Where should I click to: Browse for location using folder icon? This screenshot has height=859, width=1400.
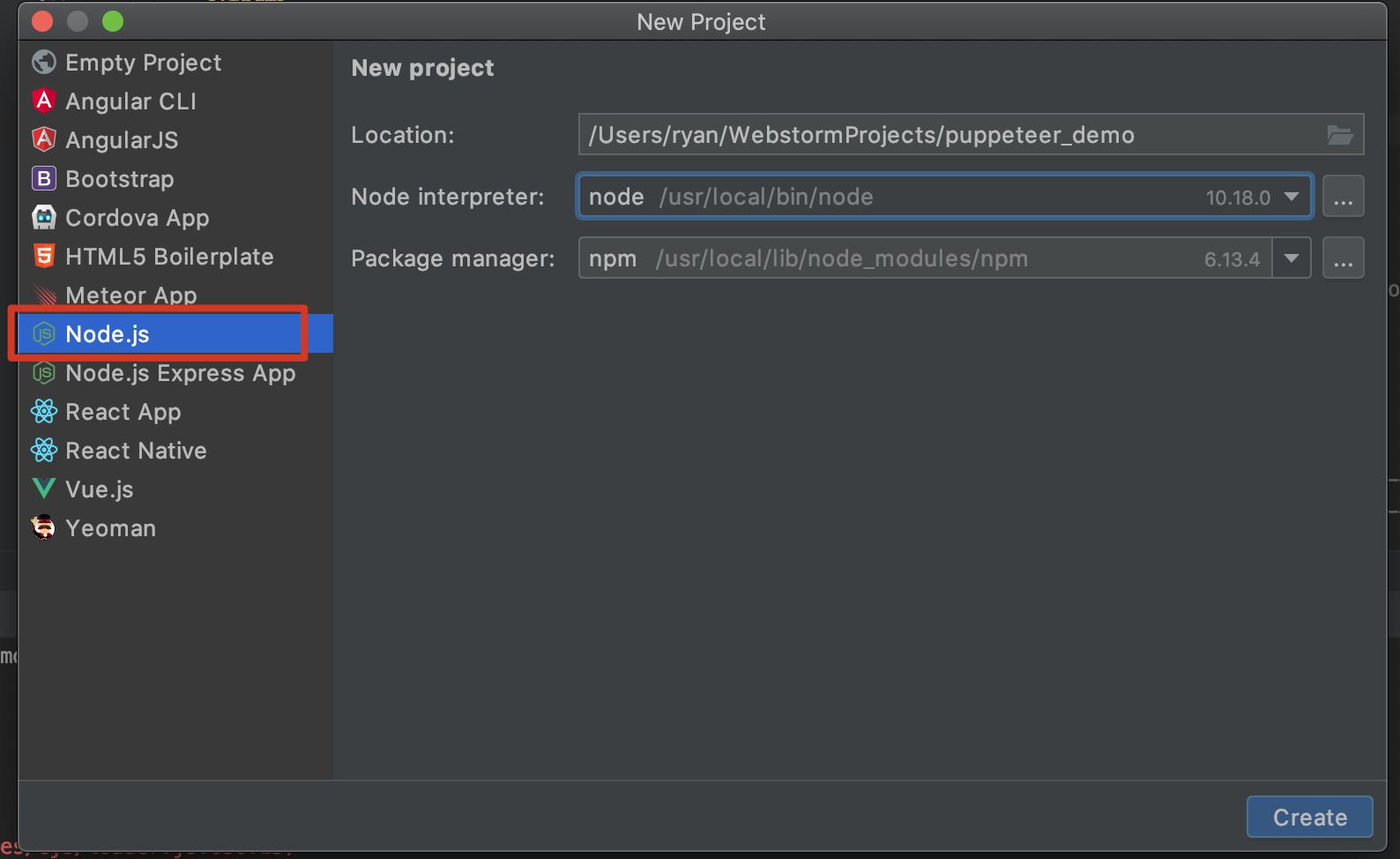(1340, 135)
